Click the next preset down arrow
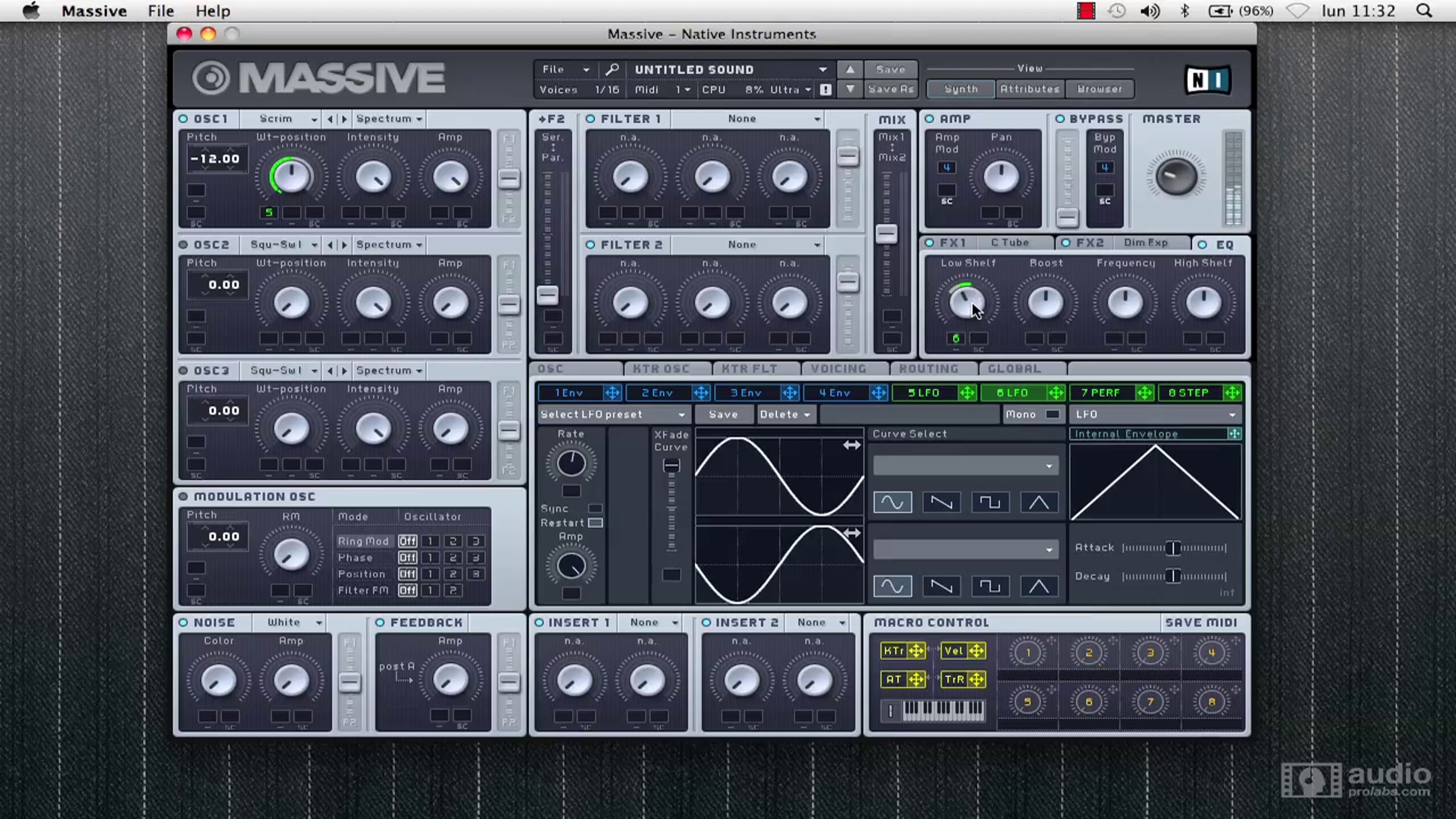The image size is (1456, 819). point(850,89)
